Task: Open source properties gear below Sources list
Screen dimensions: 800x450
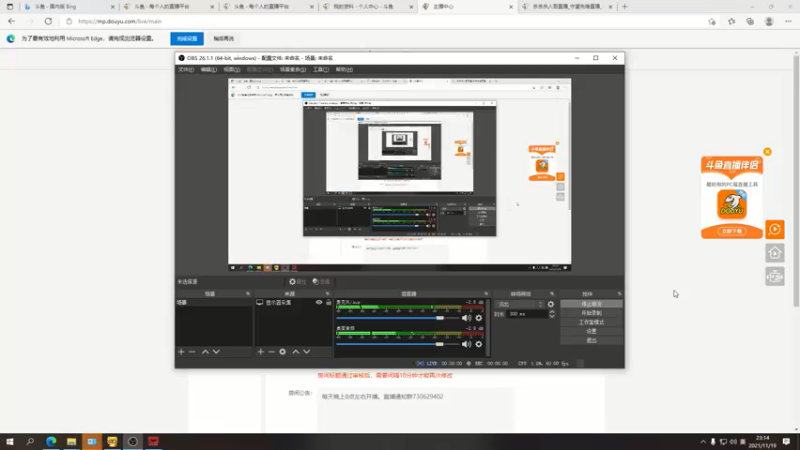Action: click(x=283, y=352)
